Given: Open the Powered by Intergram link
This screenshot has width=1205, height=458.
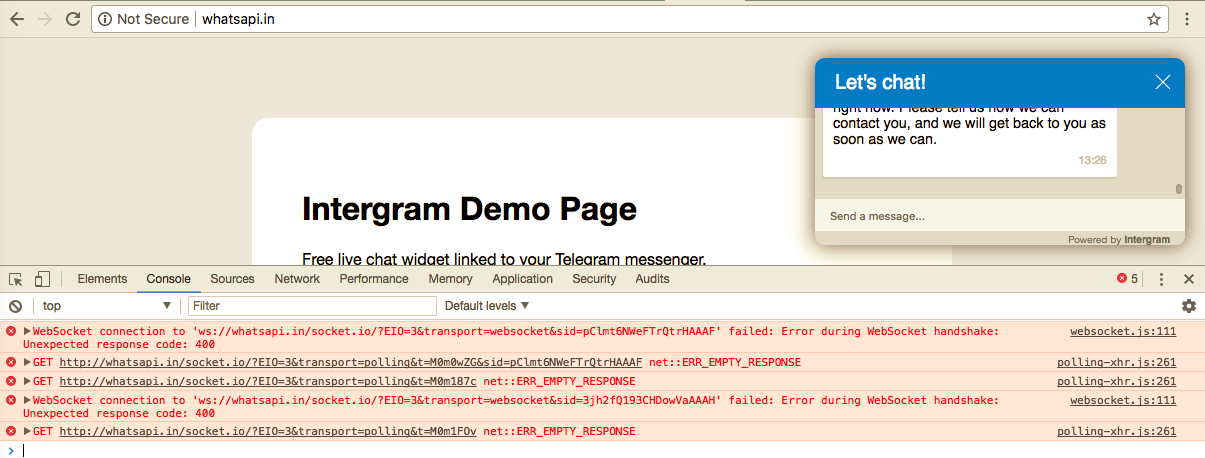Looking at the screenshot, I should (x=1119, y=239).
